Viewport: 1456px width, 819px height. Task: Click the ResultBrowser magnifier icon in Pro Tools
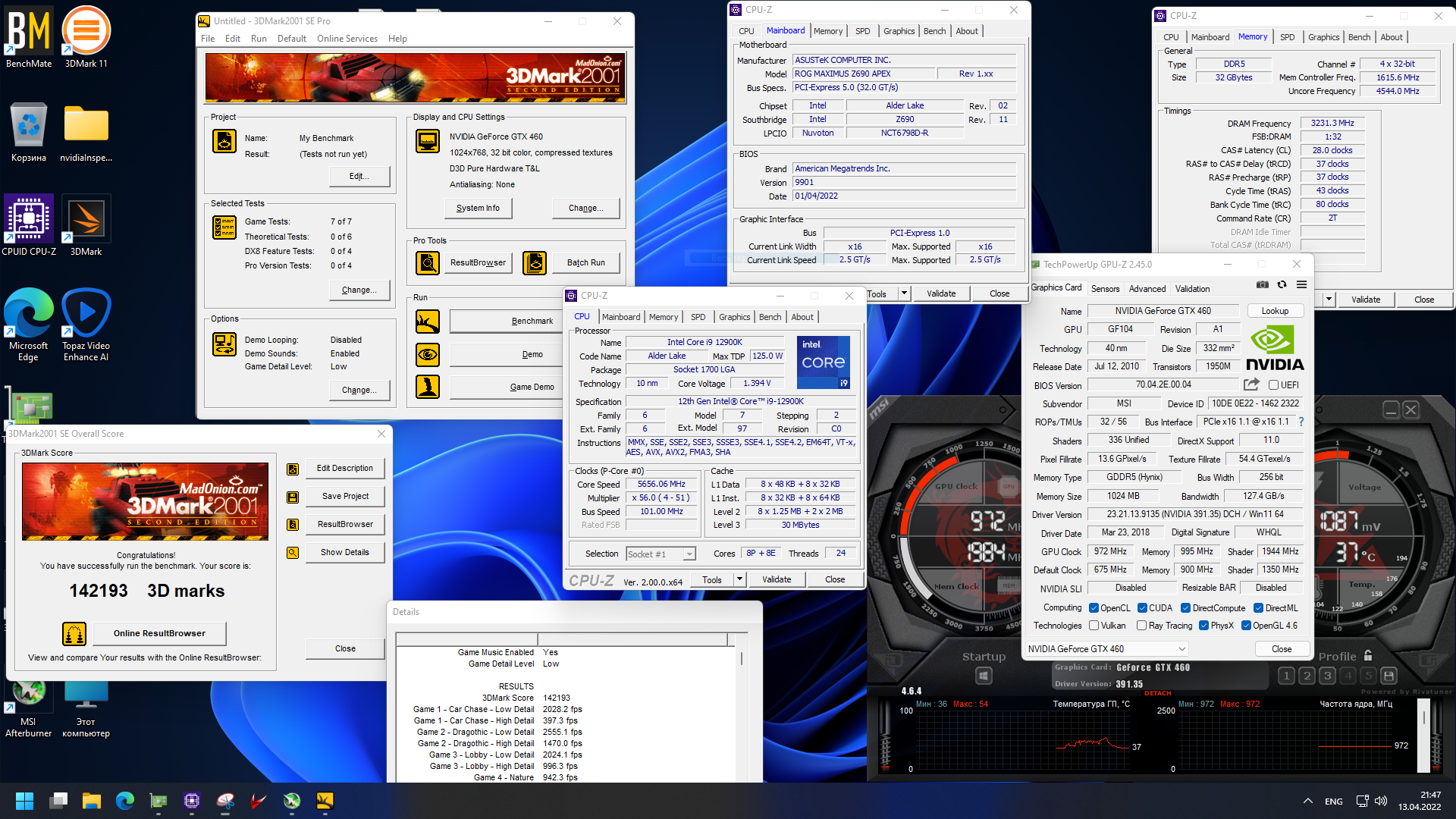428,263
